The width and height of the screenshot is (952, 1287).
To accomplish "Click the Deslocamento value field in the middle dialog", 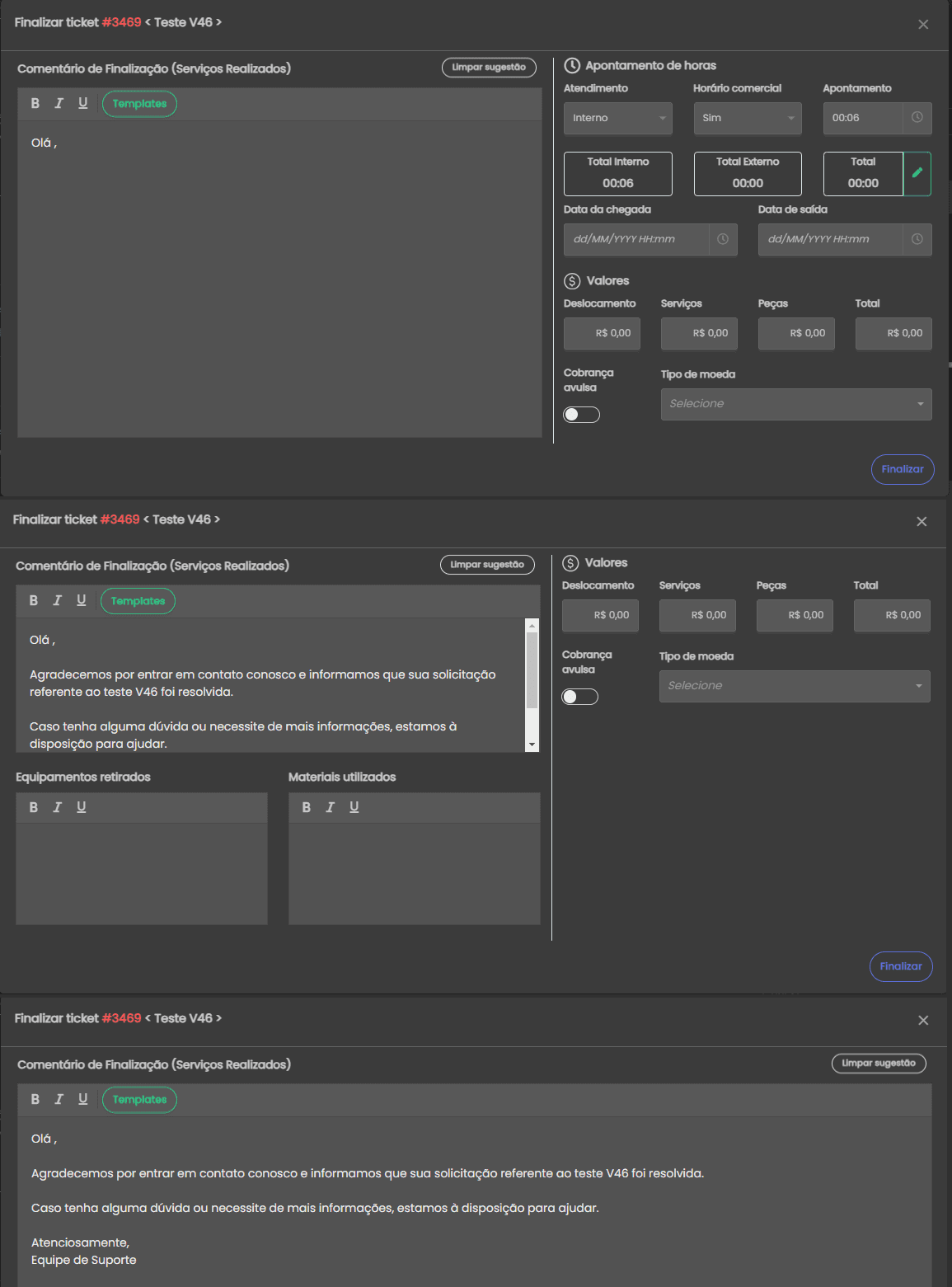I will coord(600,615).
